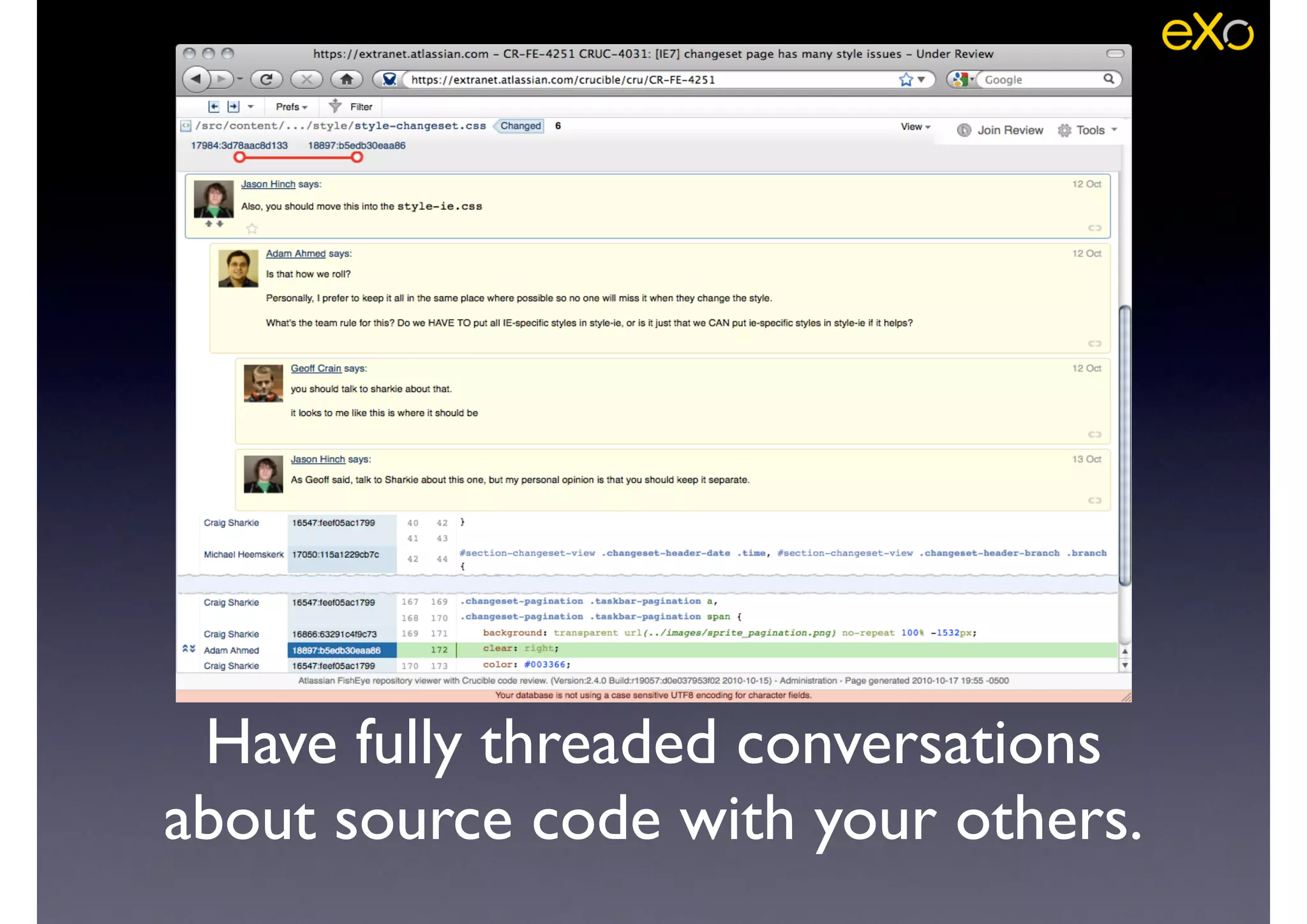Viewport: 1307px width, 924px height.
Task: Click the Filter funnel icon
Action: click(335, 106)
